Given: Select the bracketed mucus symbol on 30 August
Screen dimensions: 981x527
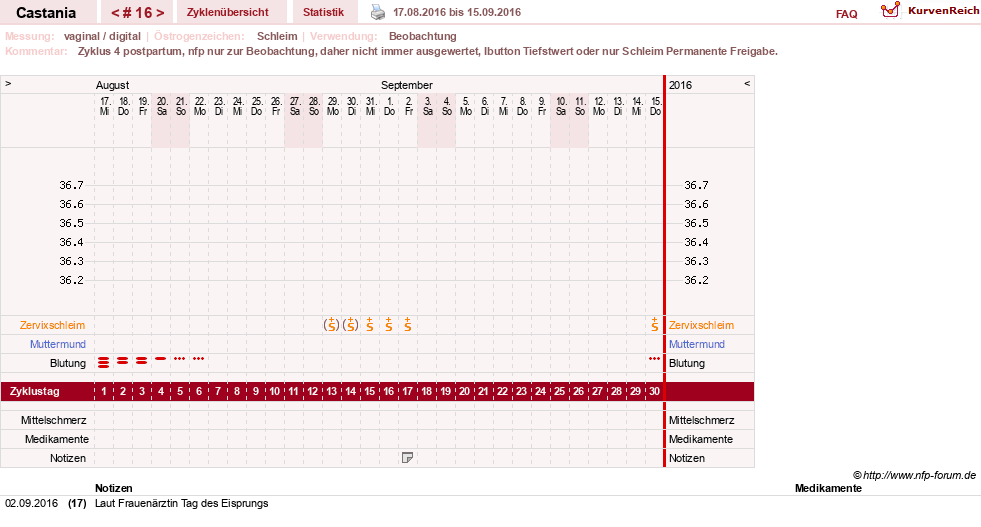Looking at the screenshot, I should tap(350, 324).
